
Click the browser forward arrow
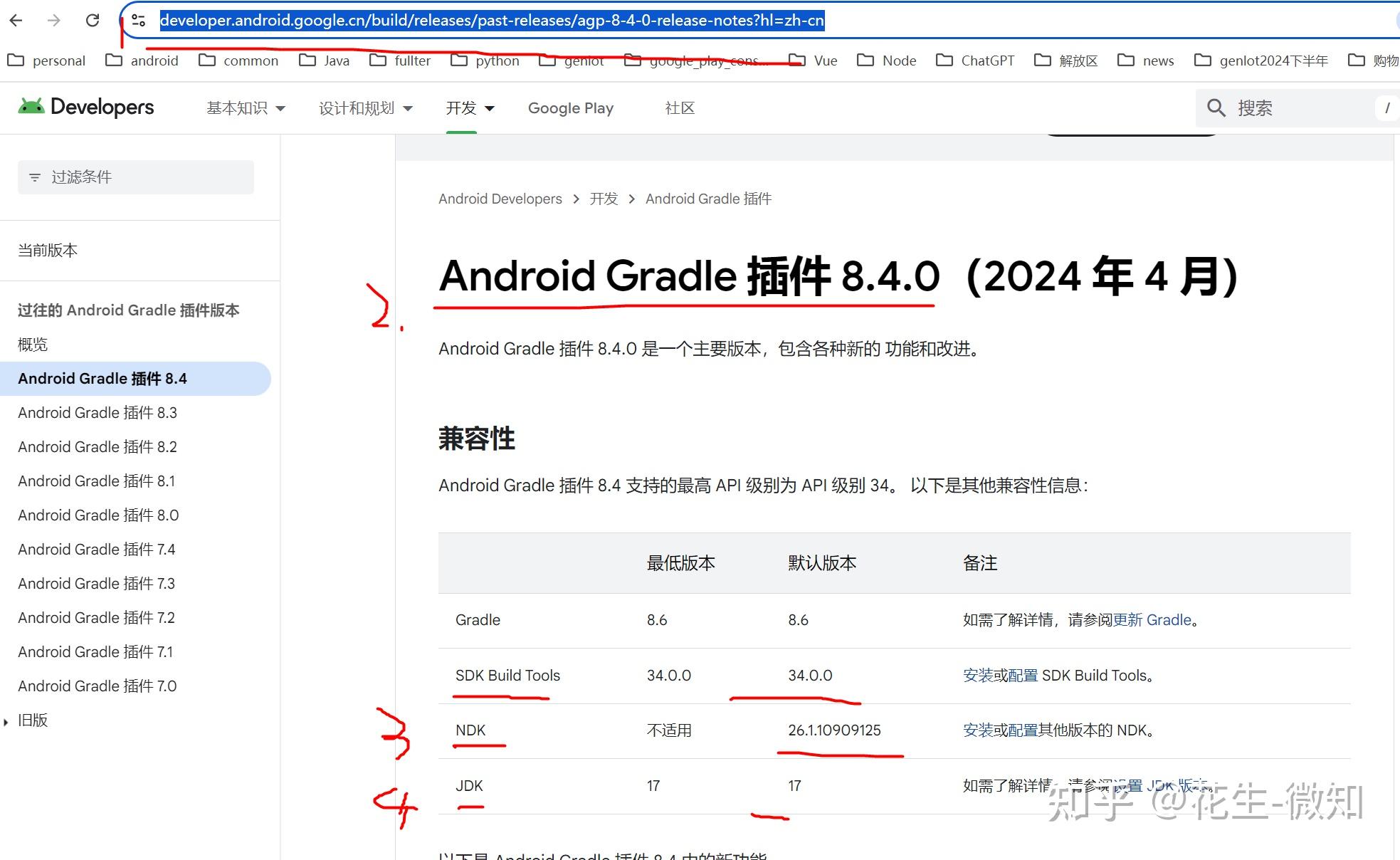(x=54, y=20)
